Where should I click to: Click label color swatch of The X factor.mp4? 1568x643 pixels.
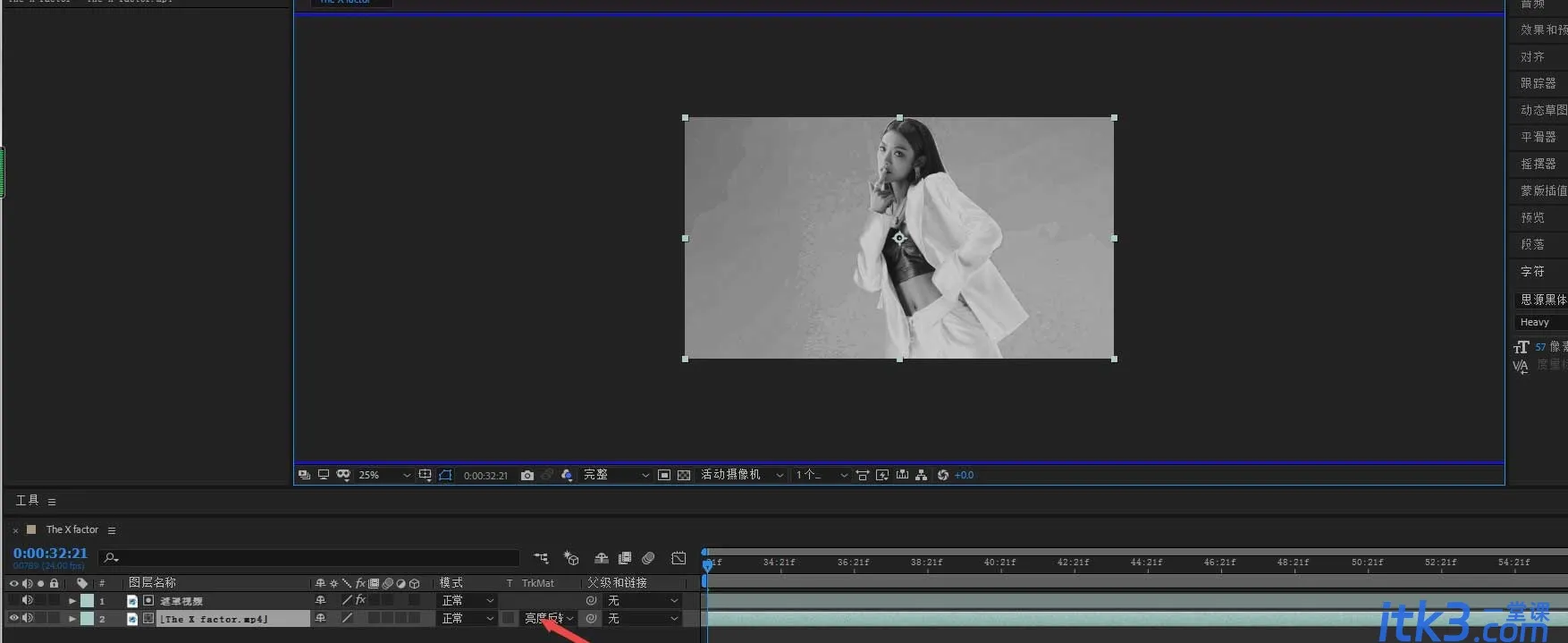[x=87, y=619]
